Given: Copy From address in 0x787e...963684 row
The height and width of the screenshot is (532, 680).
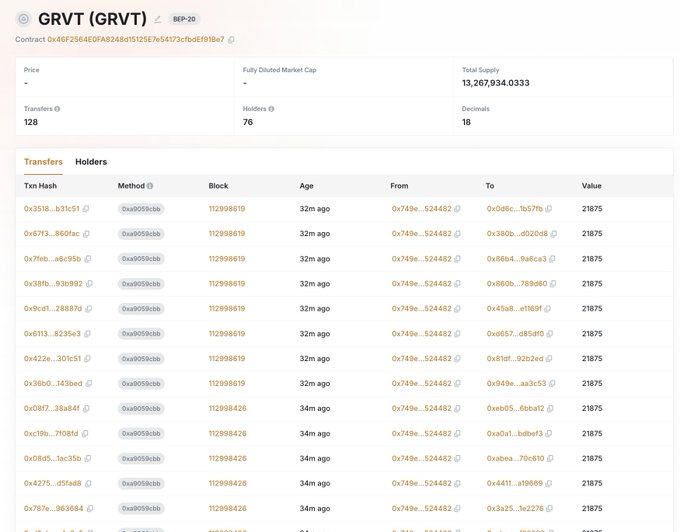Looking at the screenshot, I should (x=457, y=509).
